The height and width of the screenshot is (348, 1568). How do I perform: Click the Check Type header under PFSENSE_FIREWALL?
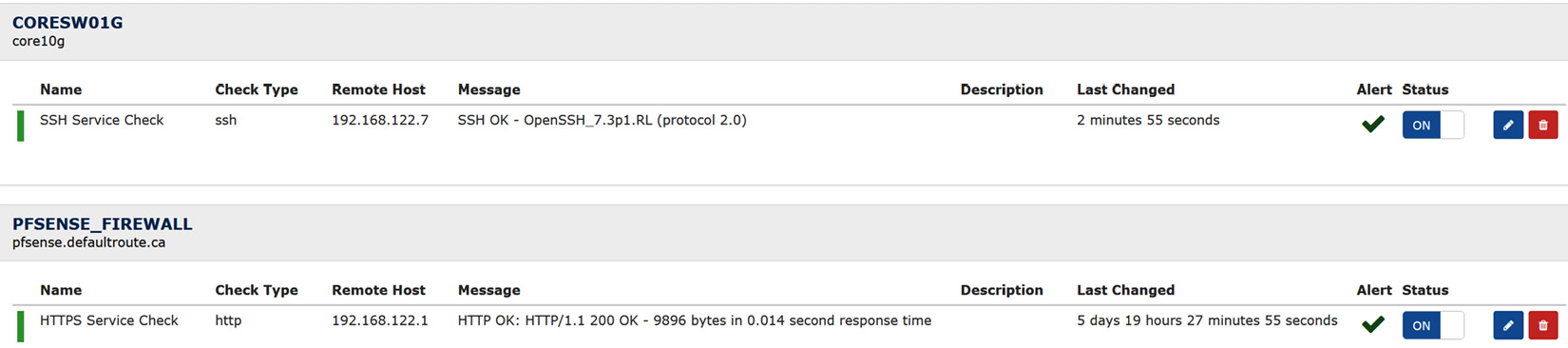[257, 290]
